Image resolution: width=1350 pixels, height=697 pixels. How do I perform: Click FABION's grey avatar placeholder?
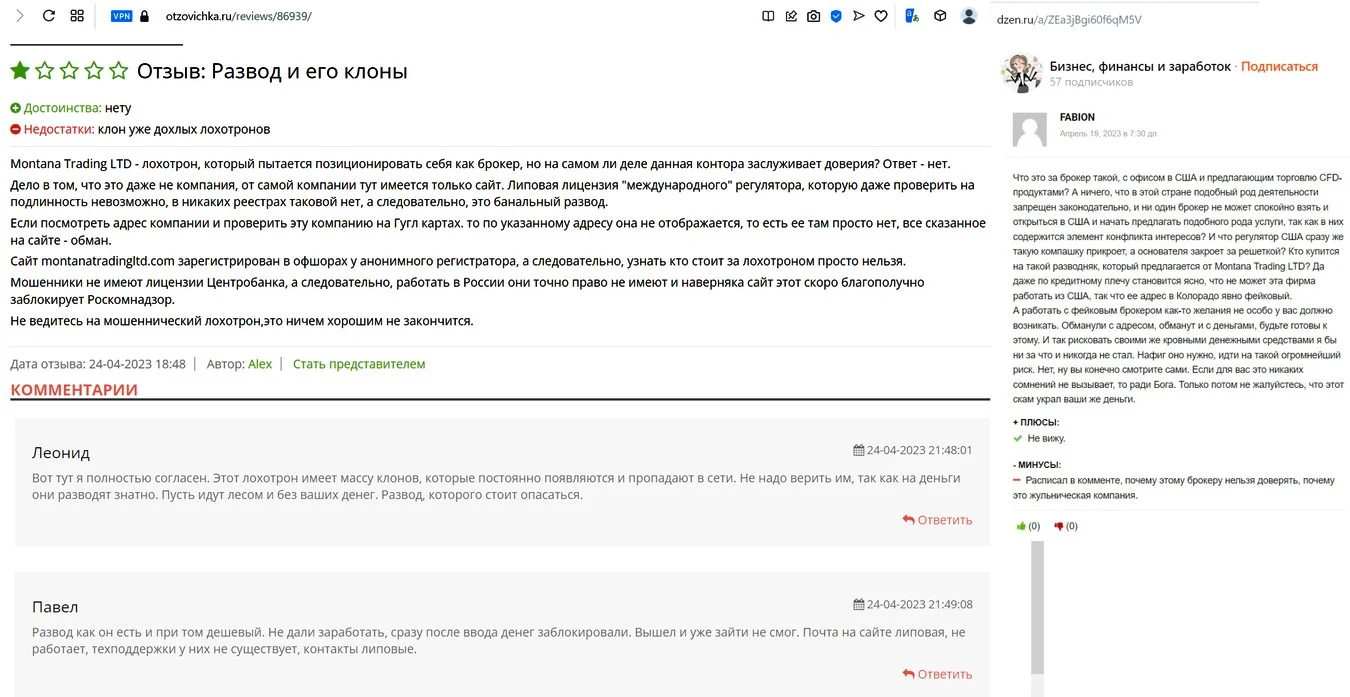point(1030,130)
